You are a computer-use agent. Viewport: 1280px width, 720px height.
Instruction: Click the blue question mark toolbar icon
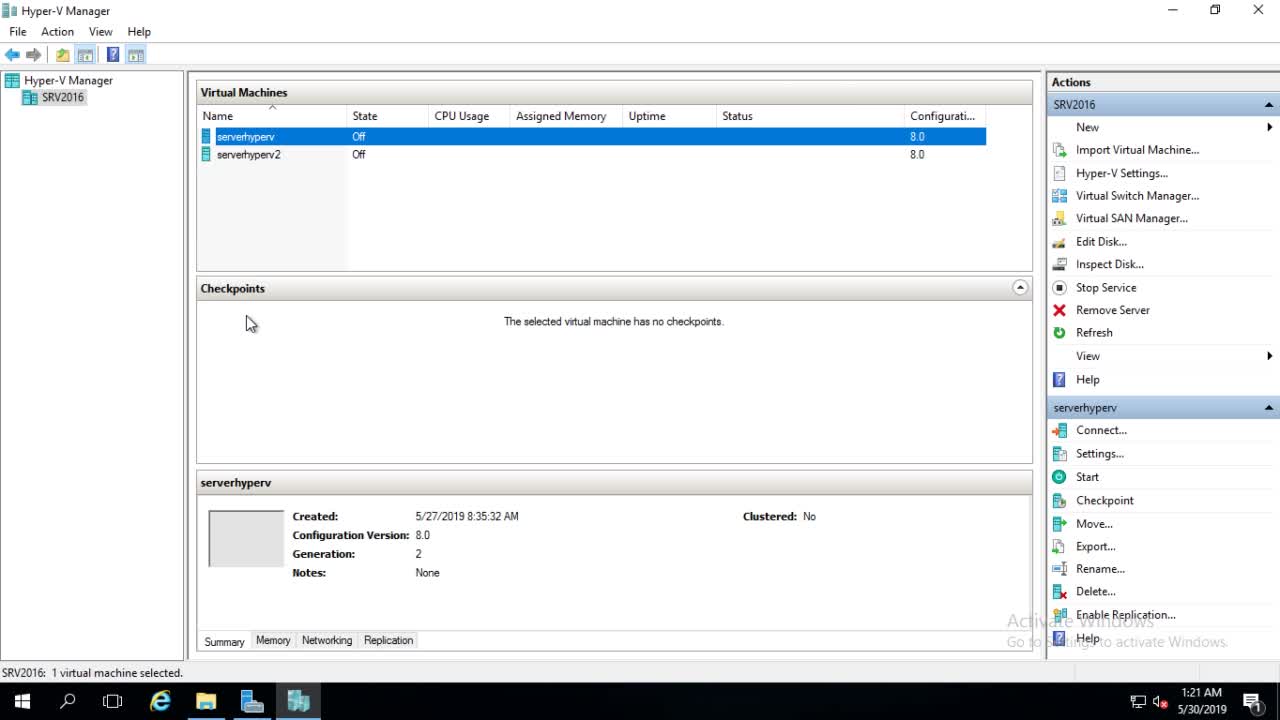113,55
